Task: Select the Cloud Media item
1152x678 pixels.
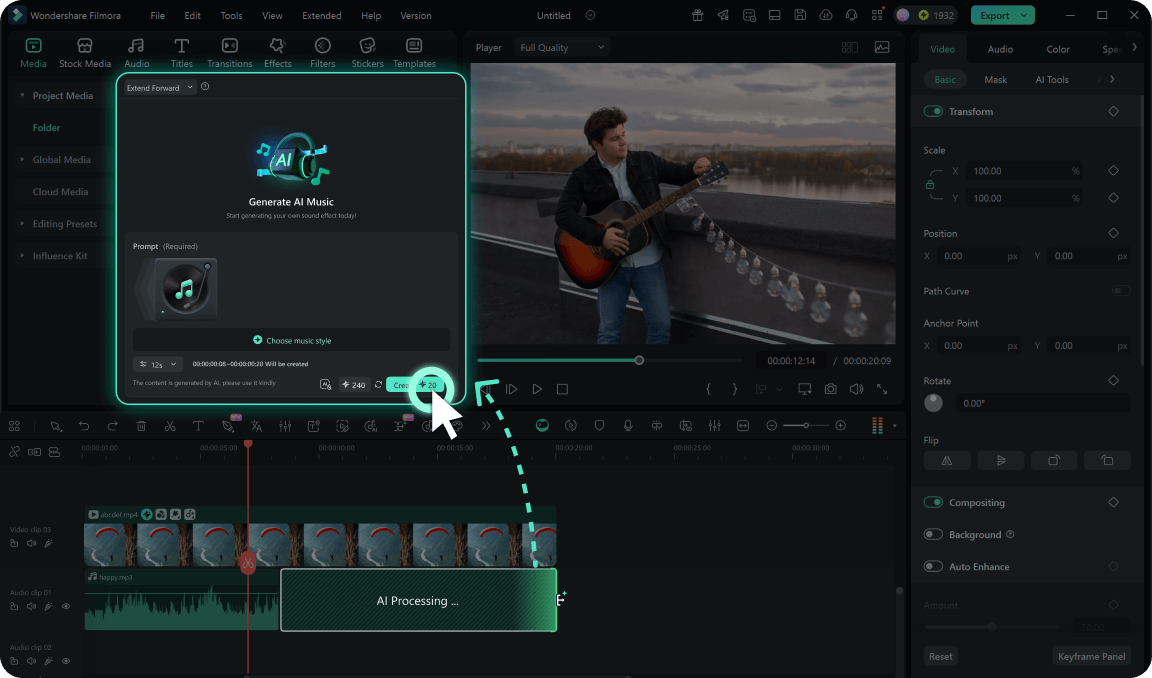Action: tap(60, 192)
